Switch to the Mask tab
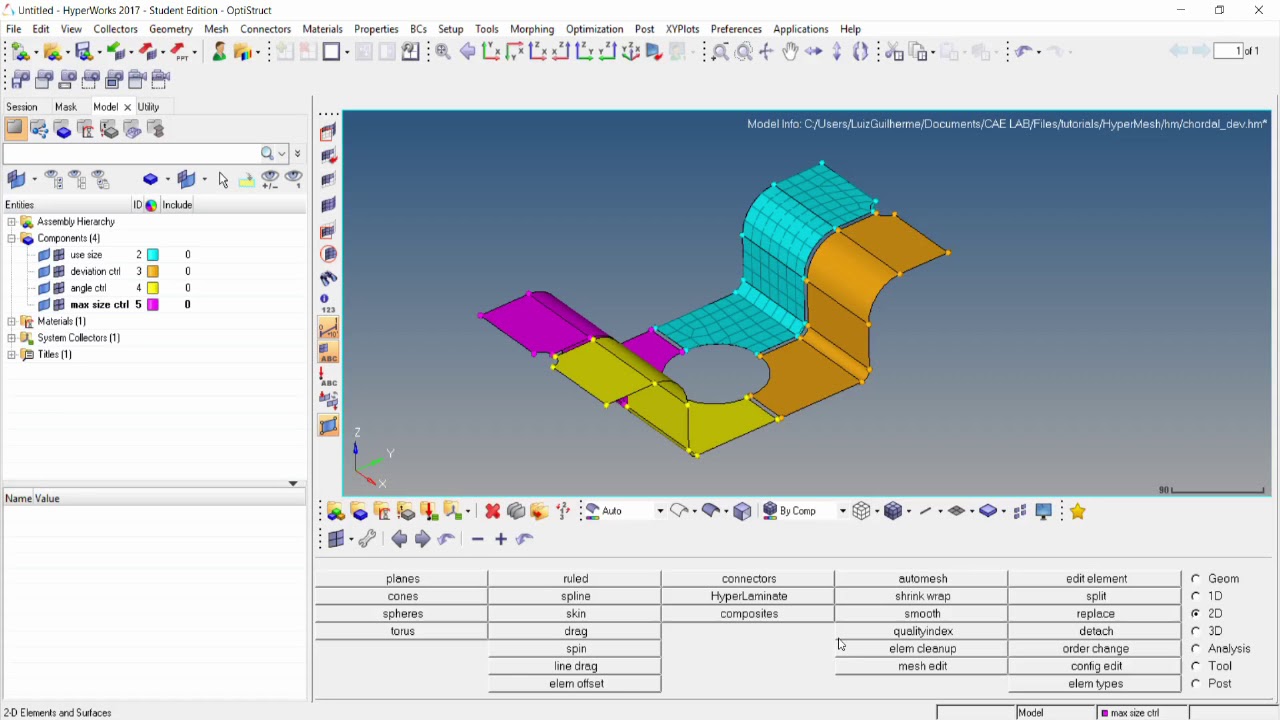 [66, 107]
